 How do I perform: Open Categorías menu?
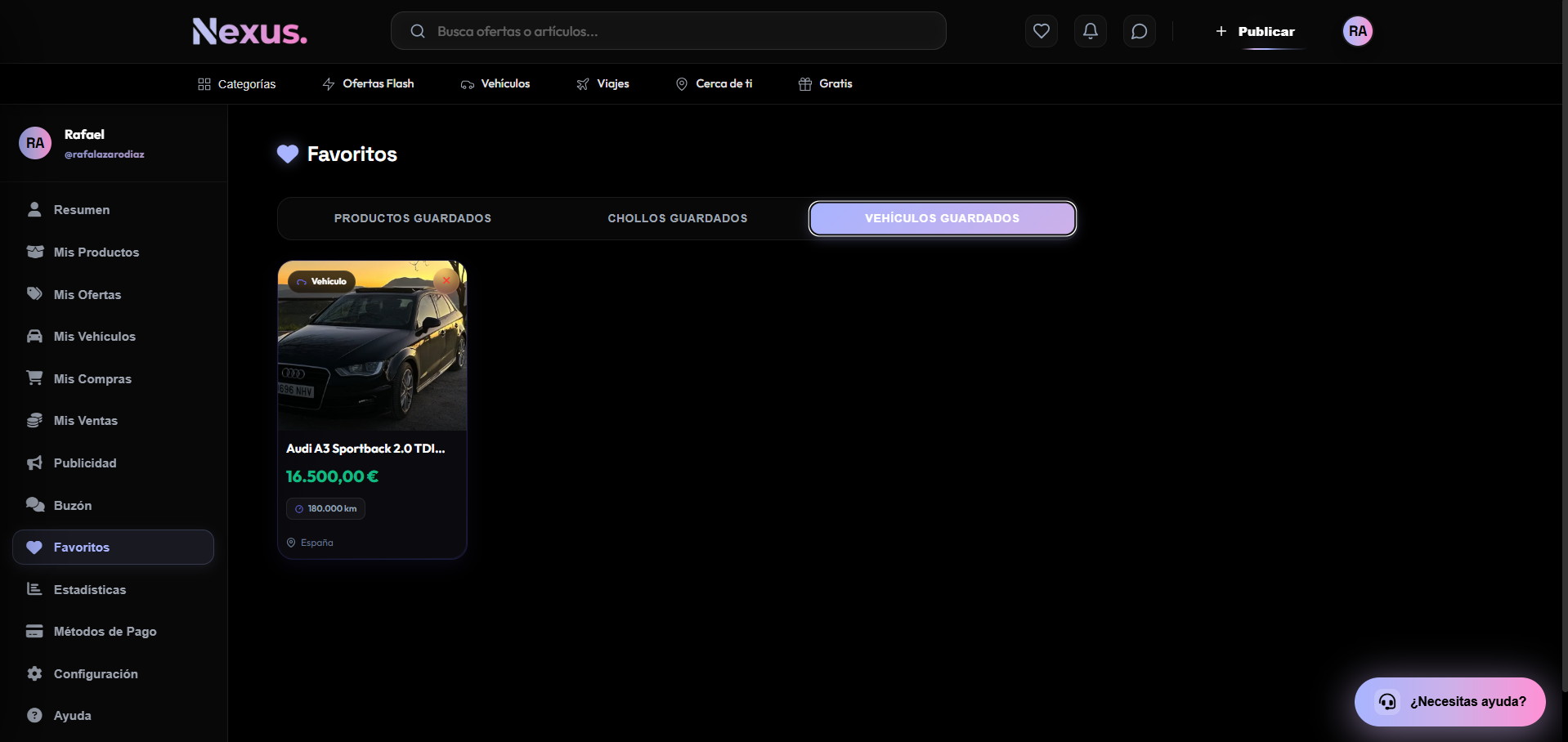(236, 84)
